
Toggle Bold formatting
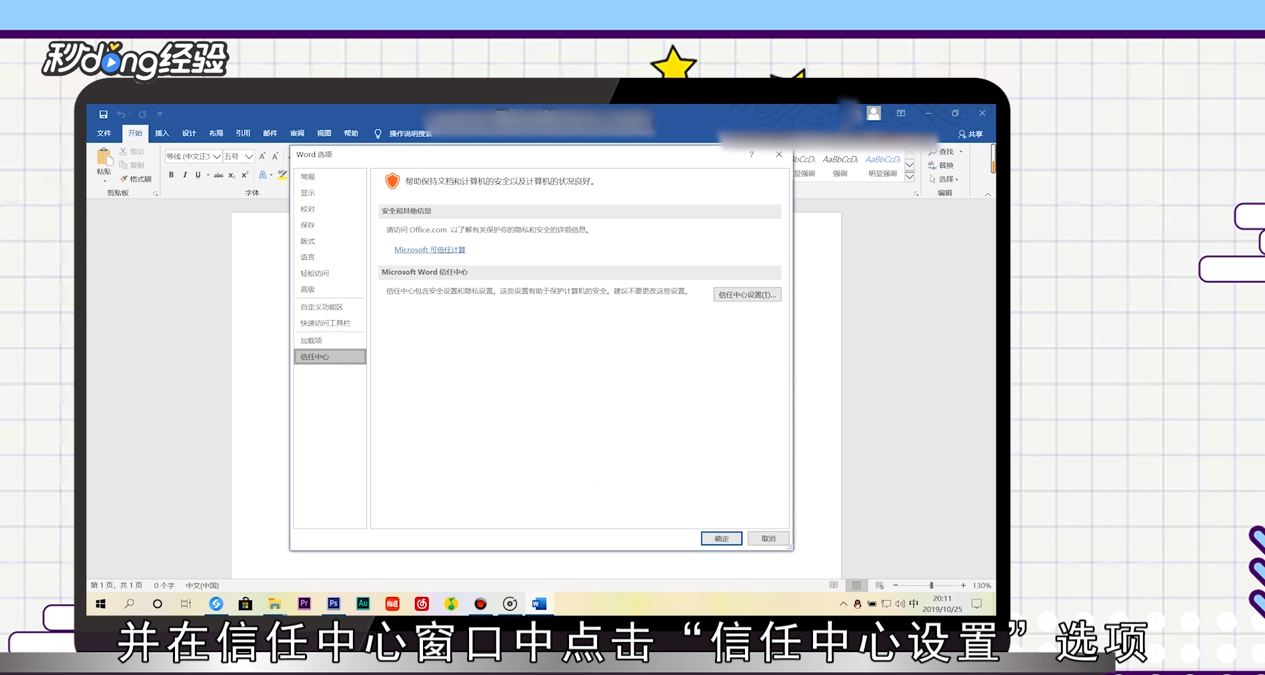171,175
